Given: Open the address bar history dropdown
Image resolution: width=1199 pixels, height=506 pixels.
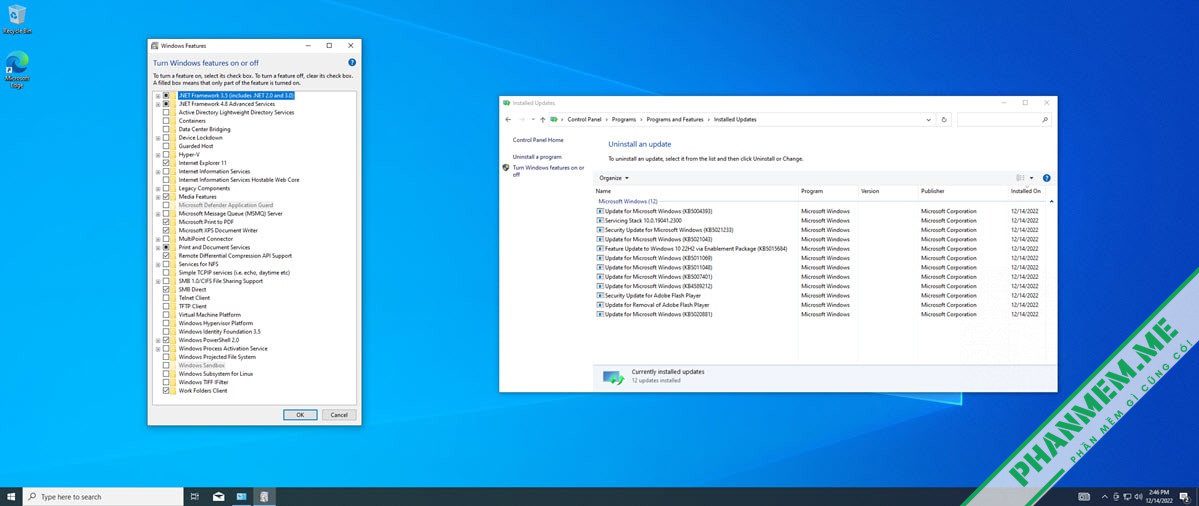Looking at the screenshot, I should click(x=928, y=120).
